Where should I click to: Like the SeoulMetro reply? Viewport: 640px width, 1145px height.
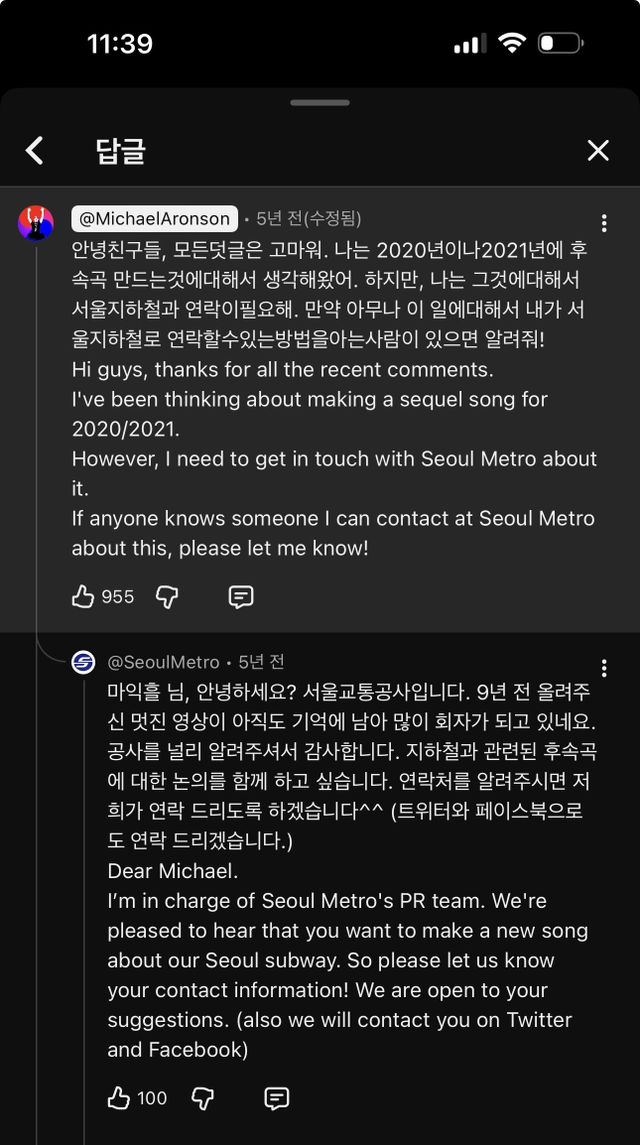pos(119,1098)
